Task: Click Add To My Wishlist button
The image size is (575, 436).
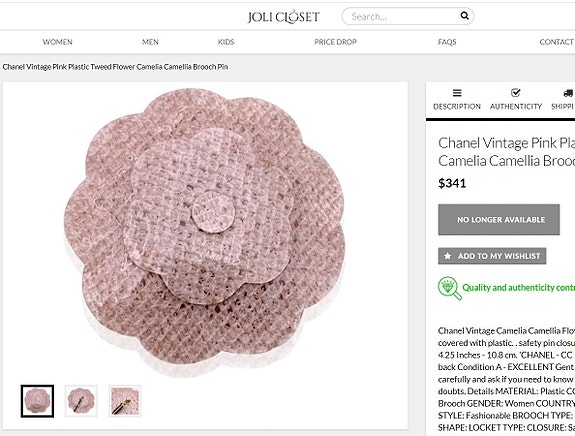Action: pos(492,256)
